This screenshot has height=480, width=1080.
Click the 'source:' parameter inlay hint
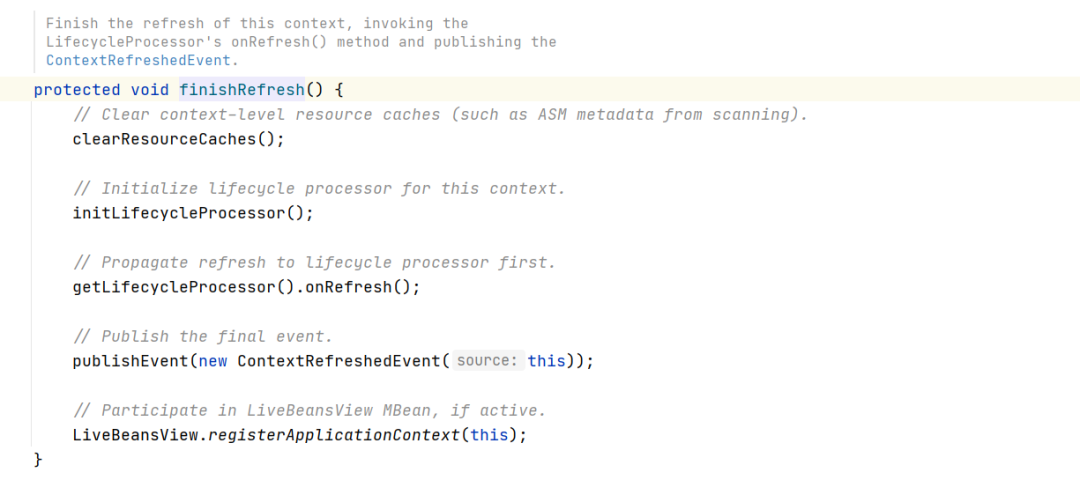pyautogui.click(x=488, y=361)
